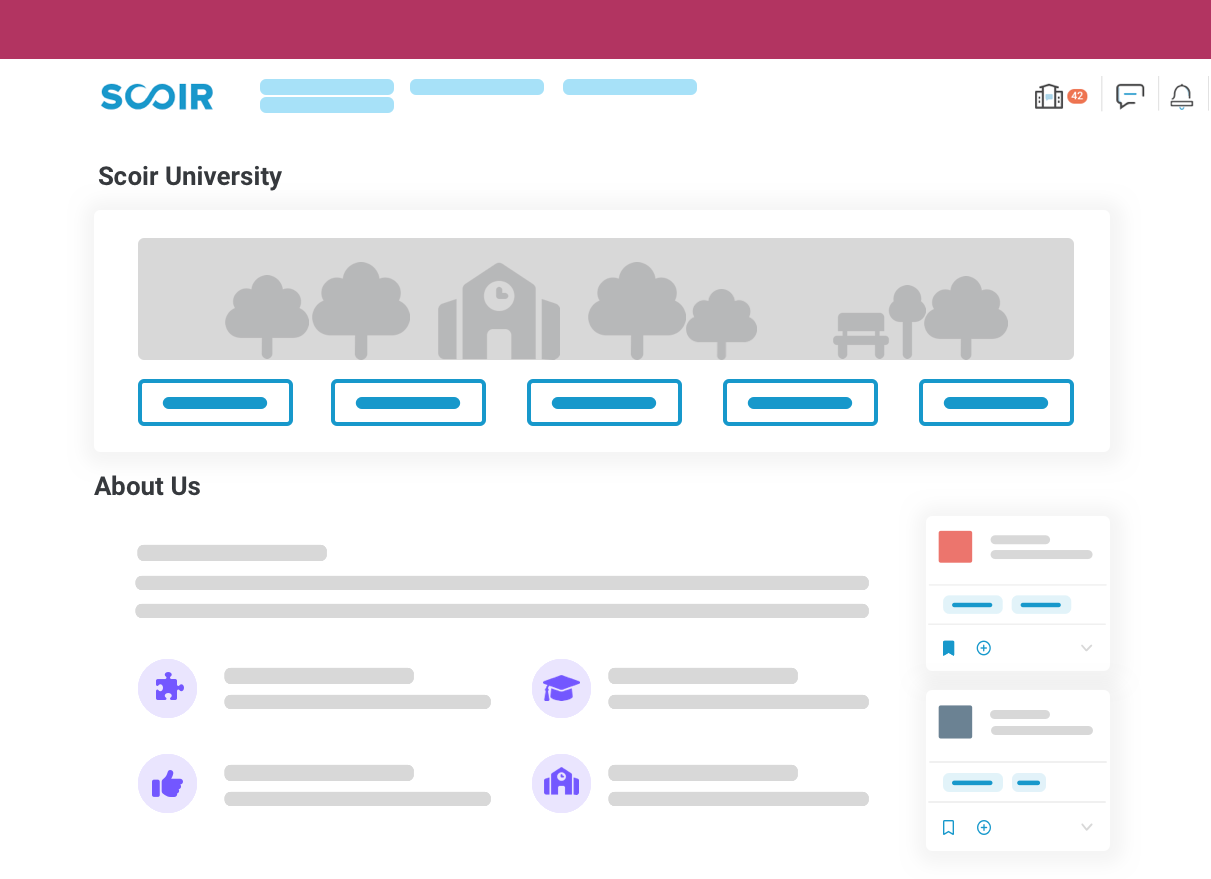
Task: Select the gray-blue square college thumbnail
Action: (x=955, y=722)
